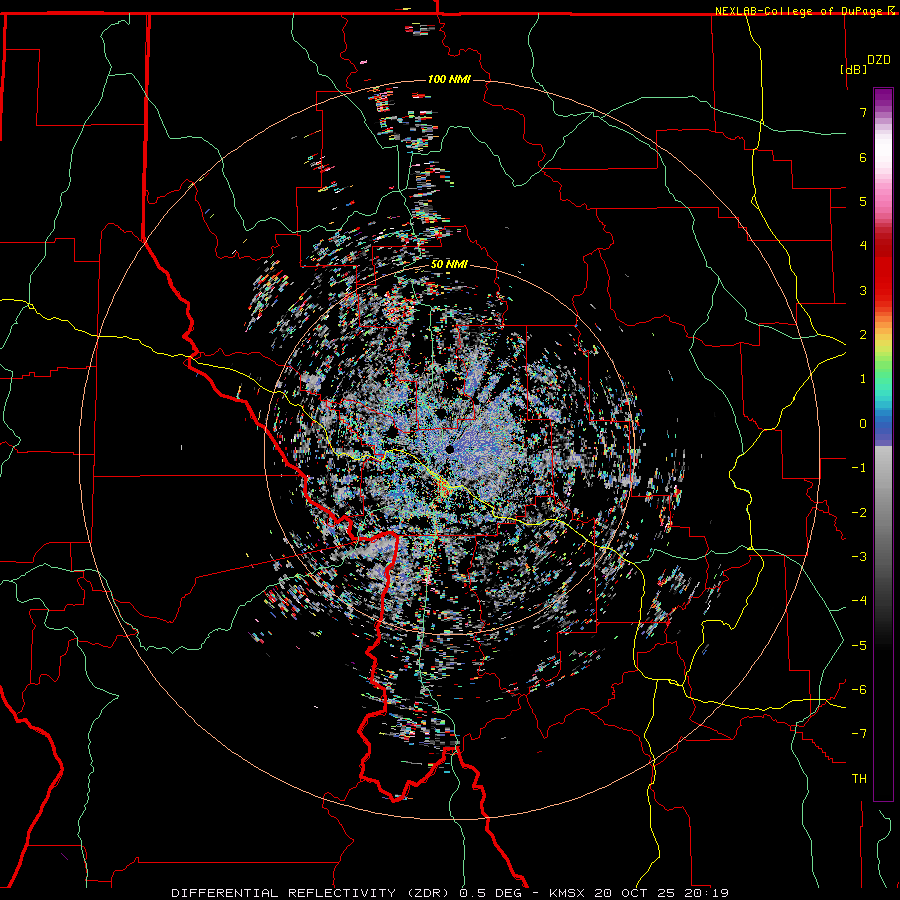This screenshot has height=900, width=900.
Task: Click the ZDR color scale bar
Action: [883, 444]
